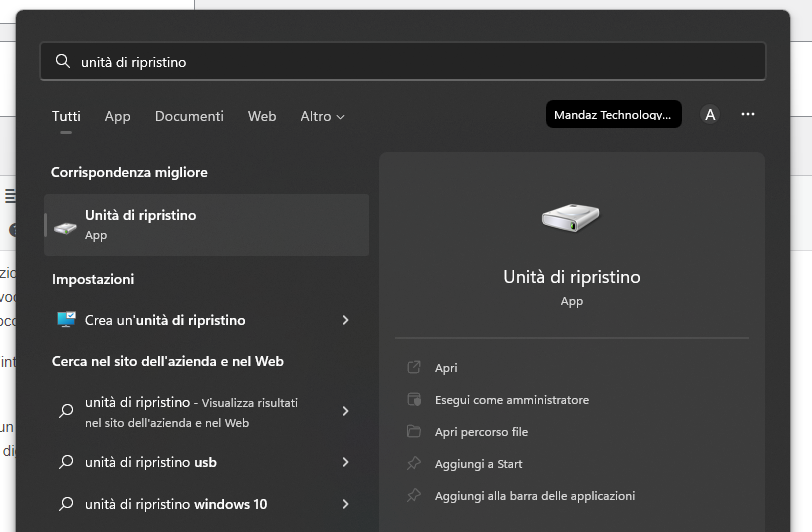Viewport: 812px width, 532px height.
Task: Click the Esegui come amministratore shield icon
Action: point(414,400)
